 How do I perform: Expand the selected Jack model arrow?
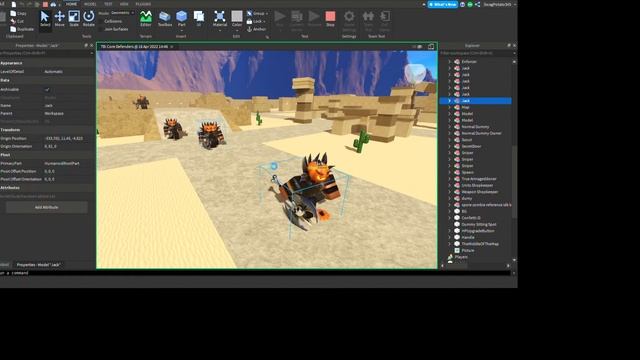(449, 100)
